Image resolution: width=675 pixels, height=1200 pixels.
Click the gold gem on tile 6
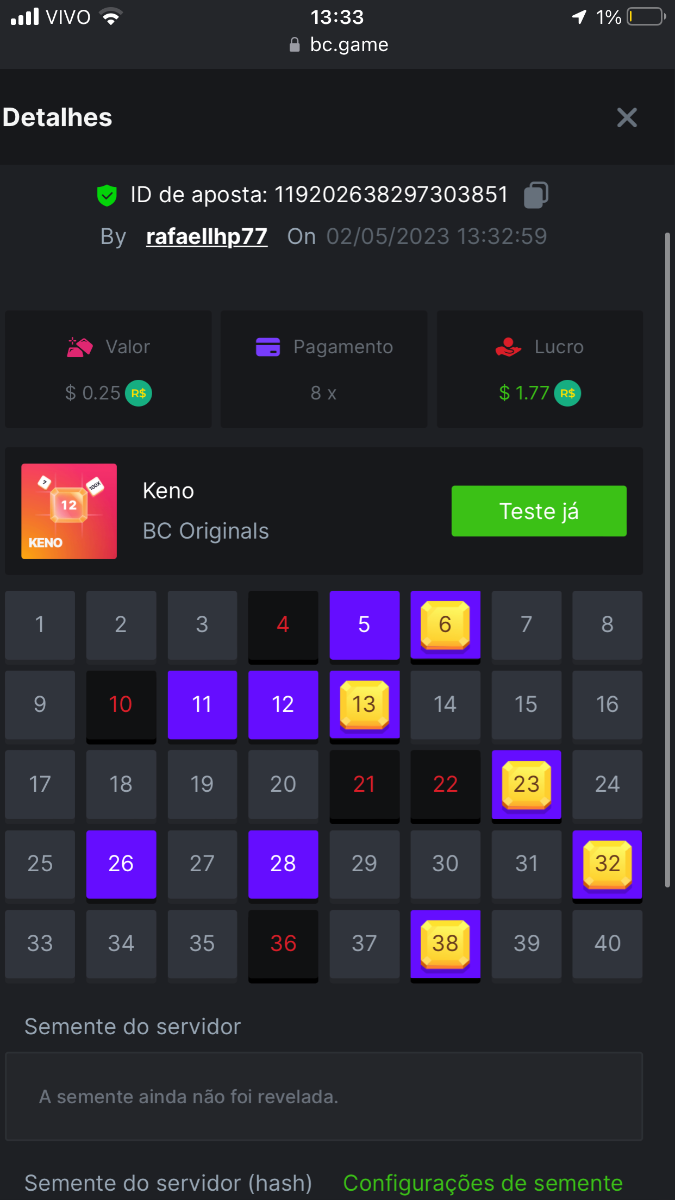tap(445, 624)
